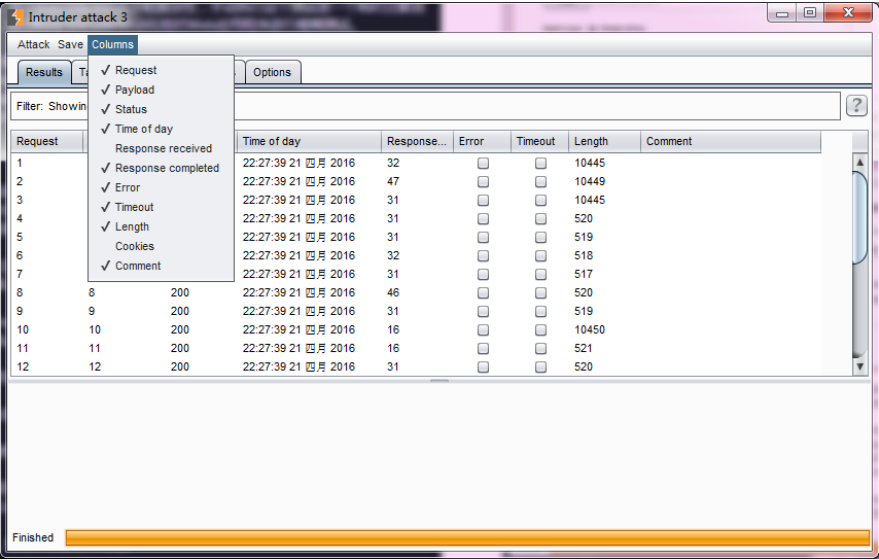
Task: Open the Attack menu
Action: [x=34, y=44]
